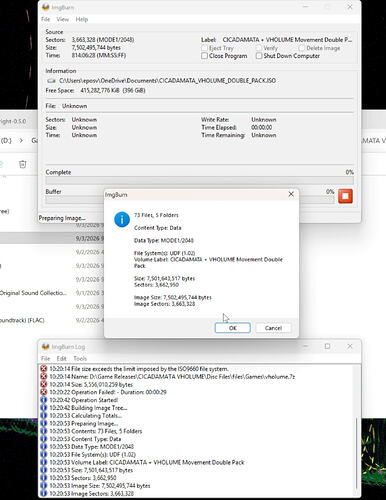Toggle the Shut Down Computer checkbox
This screenshot has width=386, height=500.
pyautogui.click(x=259, y=56)
